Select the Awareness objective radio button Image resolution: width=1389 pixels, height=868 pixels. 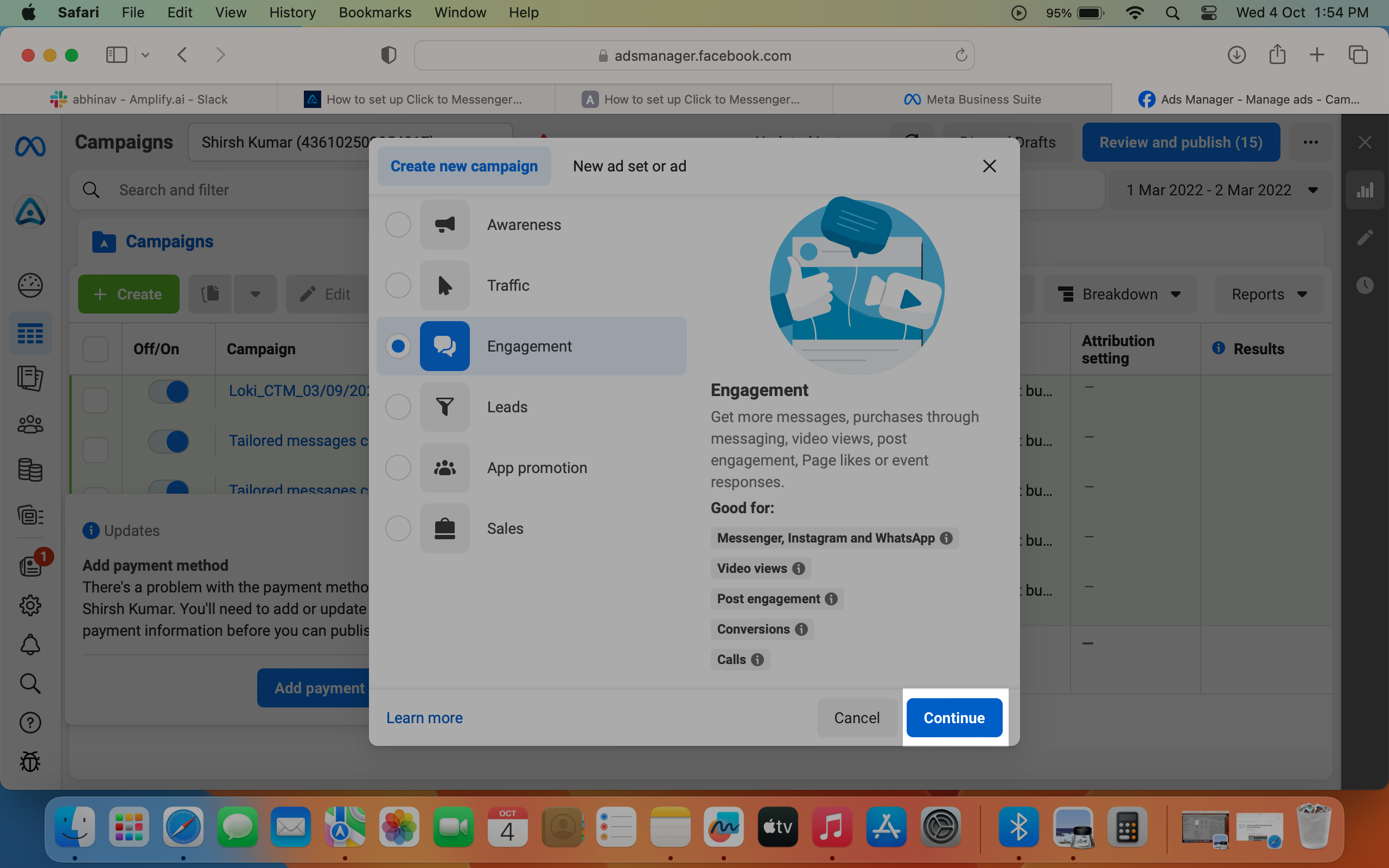click(398, 225)
